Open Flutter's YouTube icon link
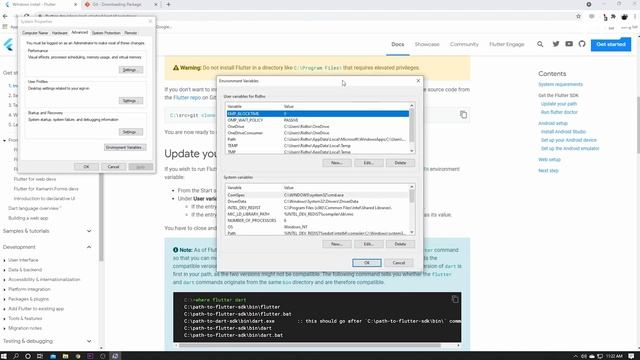 tap(569, 44)
